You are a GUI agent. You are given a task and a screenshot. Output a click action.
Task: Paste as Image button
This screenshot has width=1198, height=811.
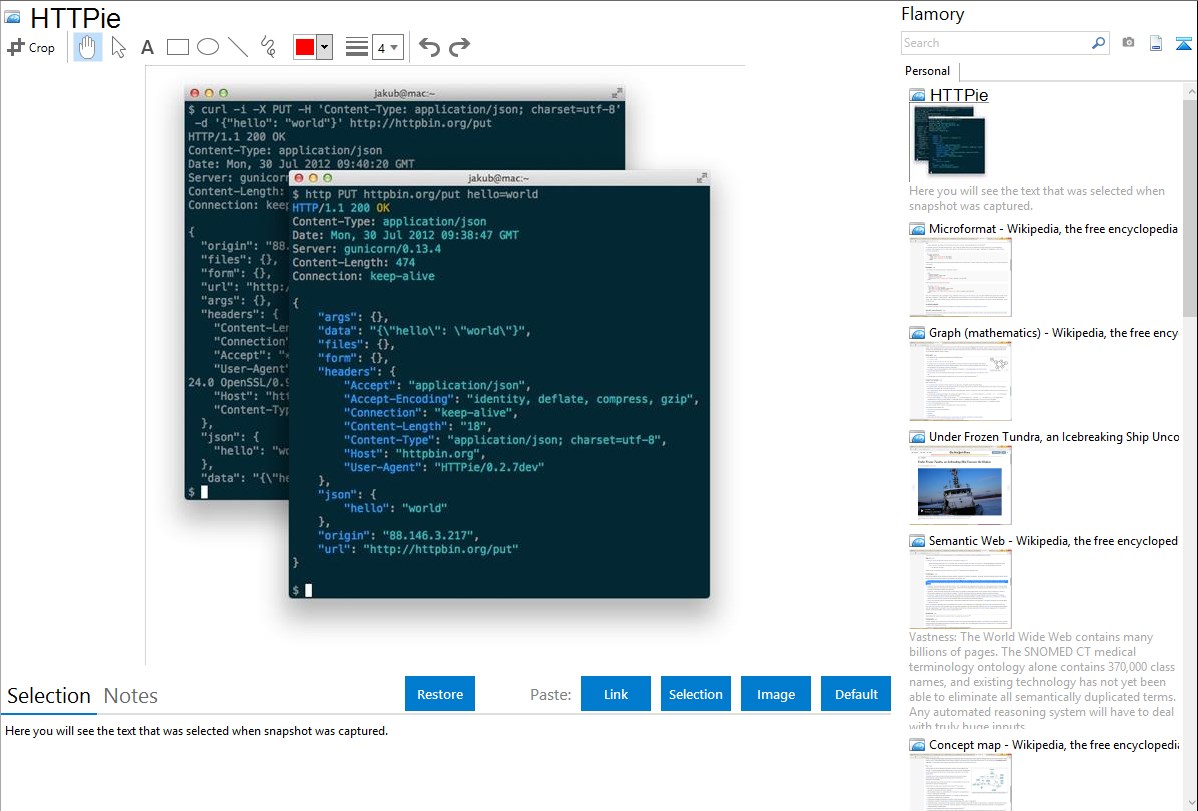tap(775, 694)
